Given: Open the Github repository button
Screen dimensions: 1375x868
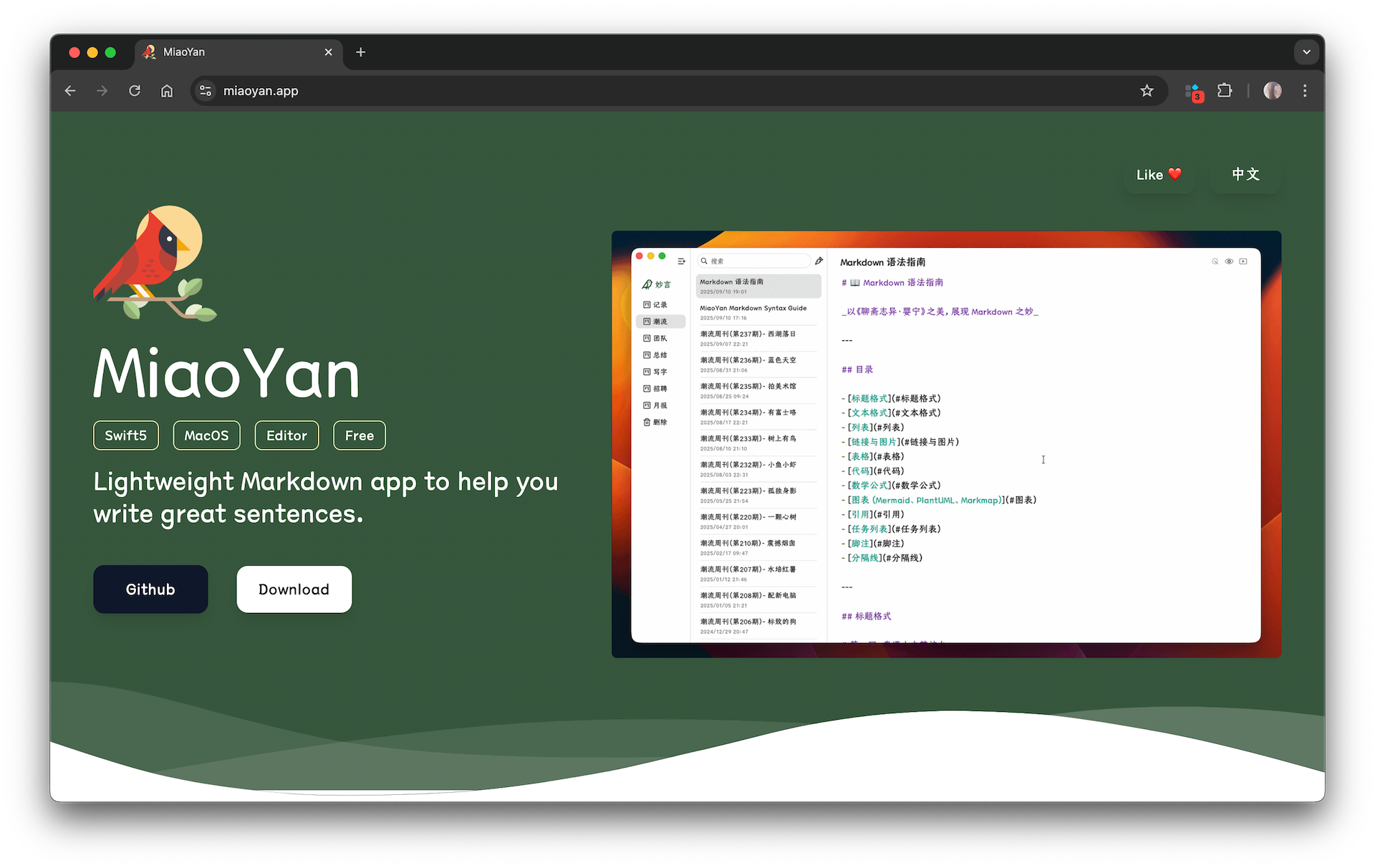Looking at the screenshot, I should (x=150, y=589).
